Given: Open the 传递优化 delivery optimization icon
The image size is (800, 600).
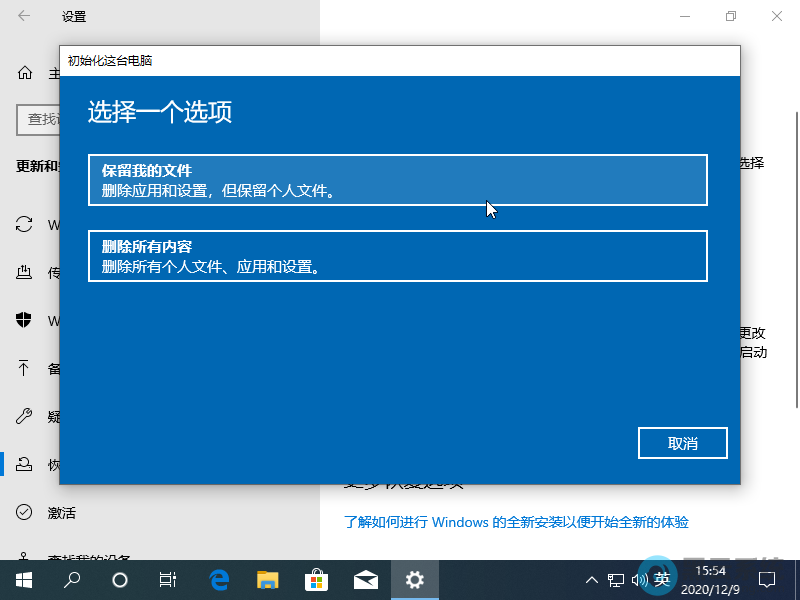Looking at the screenshot, I should coord(24,272).
